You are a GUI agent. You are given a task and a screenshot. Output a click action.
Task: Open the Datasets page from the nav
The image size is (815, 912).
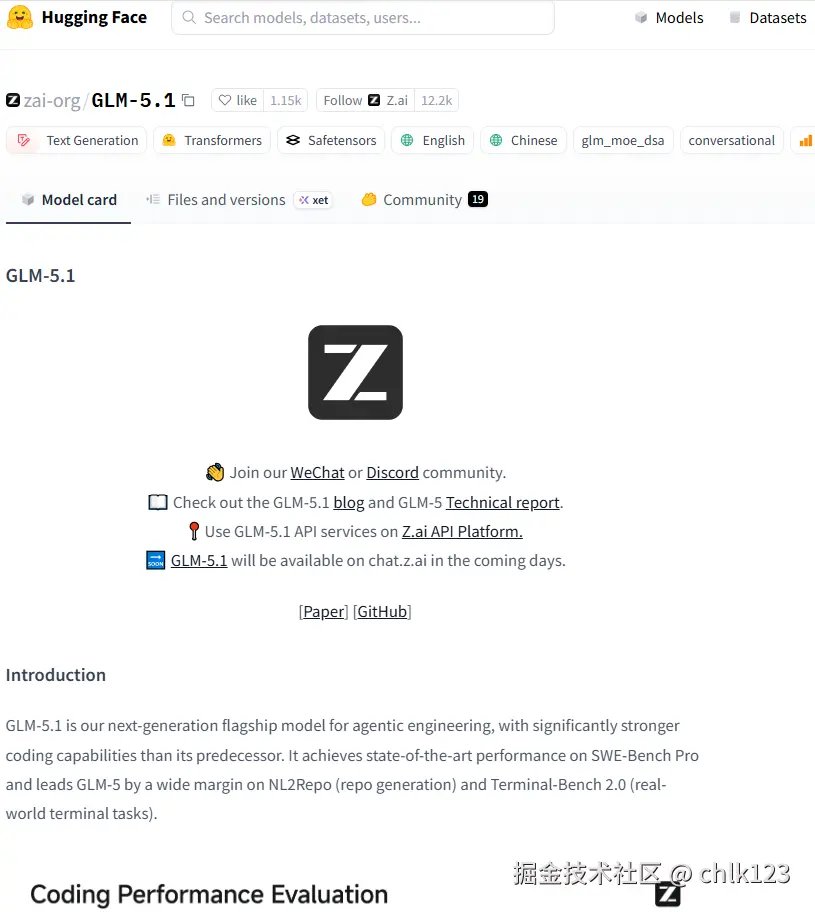point(767,18)
